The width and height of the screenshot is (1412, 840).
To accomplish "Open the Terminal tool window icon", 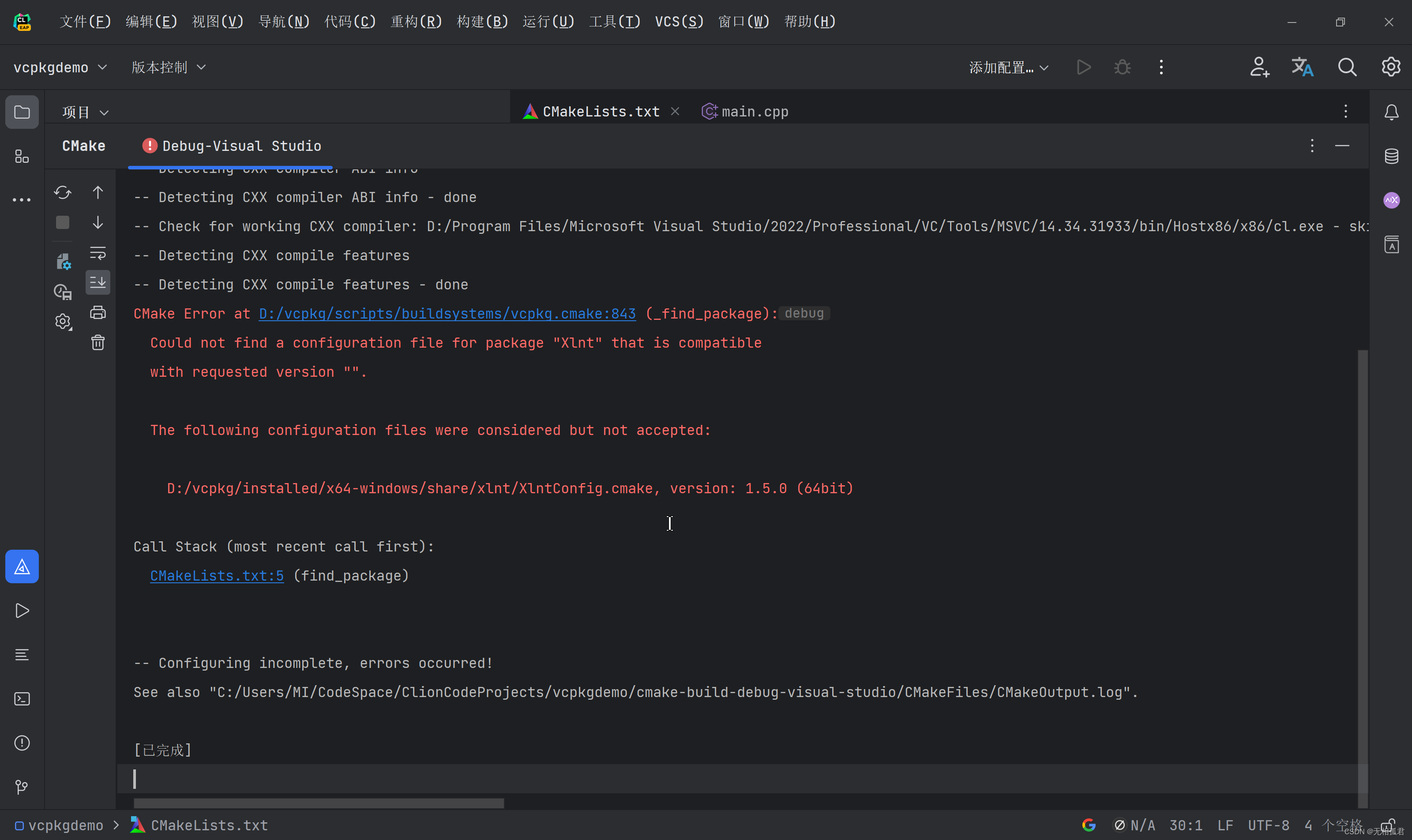I will [22, 698].
